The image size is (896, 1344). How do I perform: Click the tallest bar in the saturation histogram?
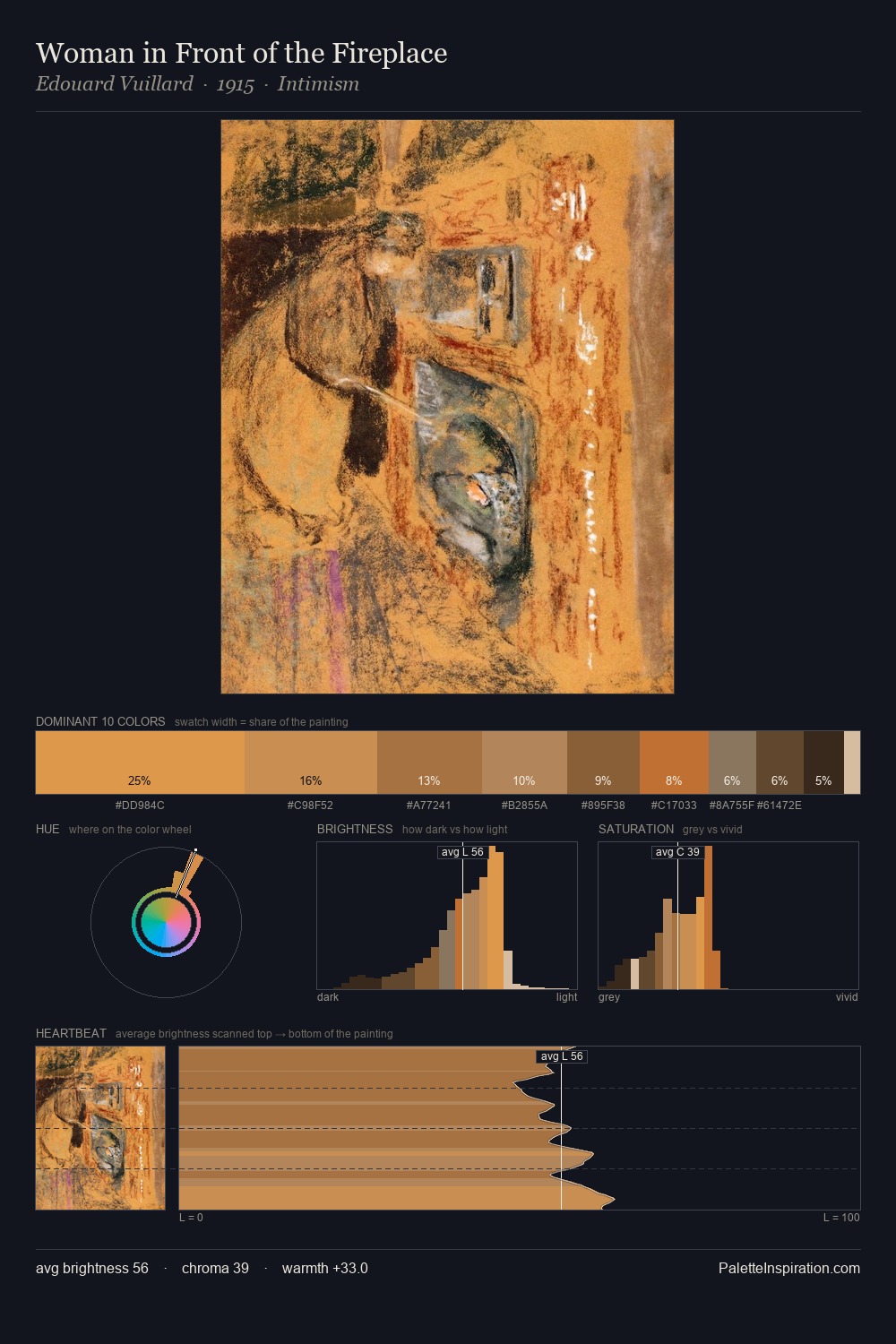(708, 918)
